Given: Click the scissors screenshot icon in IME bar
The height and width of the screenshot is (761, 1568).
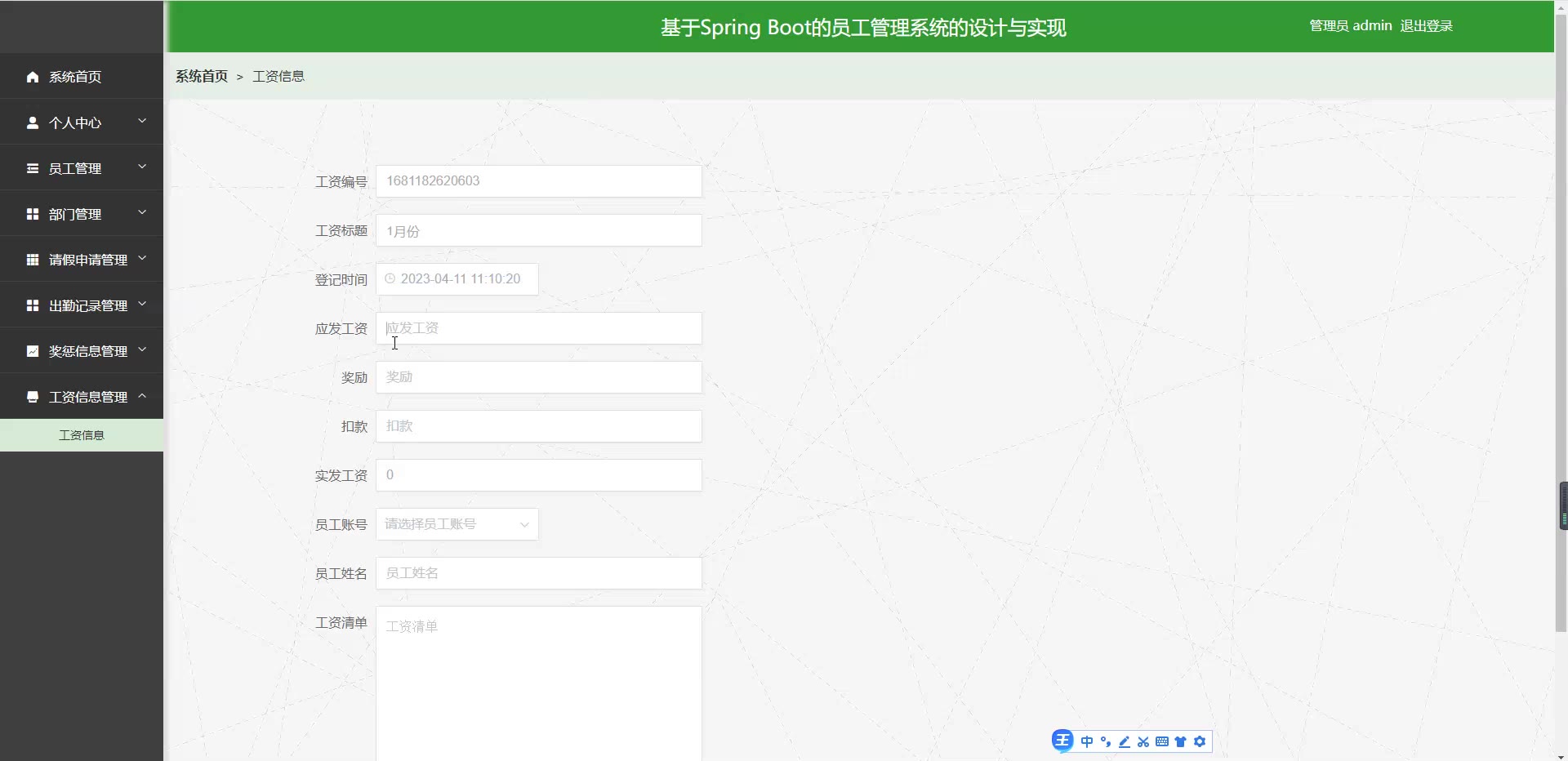Looking at the screenshot, I should pyautogui.click(x=1143, y=741).
